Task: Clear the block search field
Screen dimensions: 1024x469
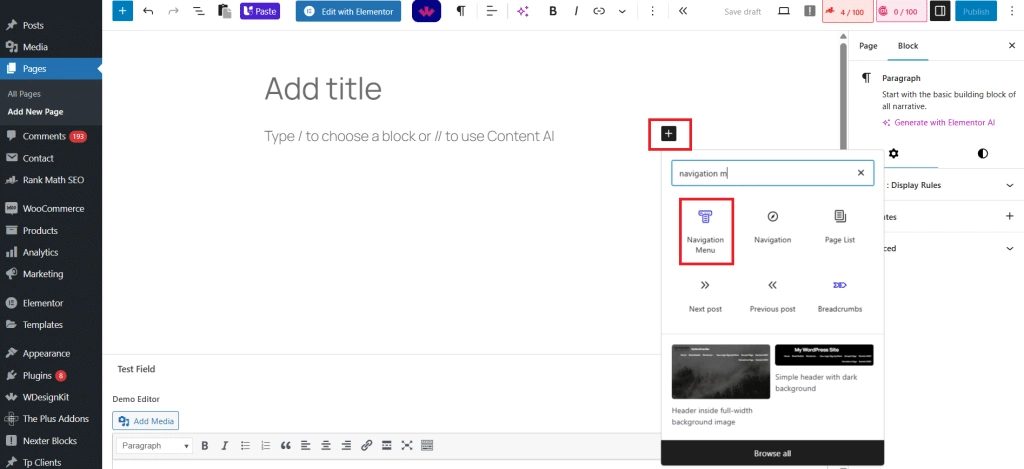Action: point(860,173)
